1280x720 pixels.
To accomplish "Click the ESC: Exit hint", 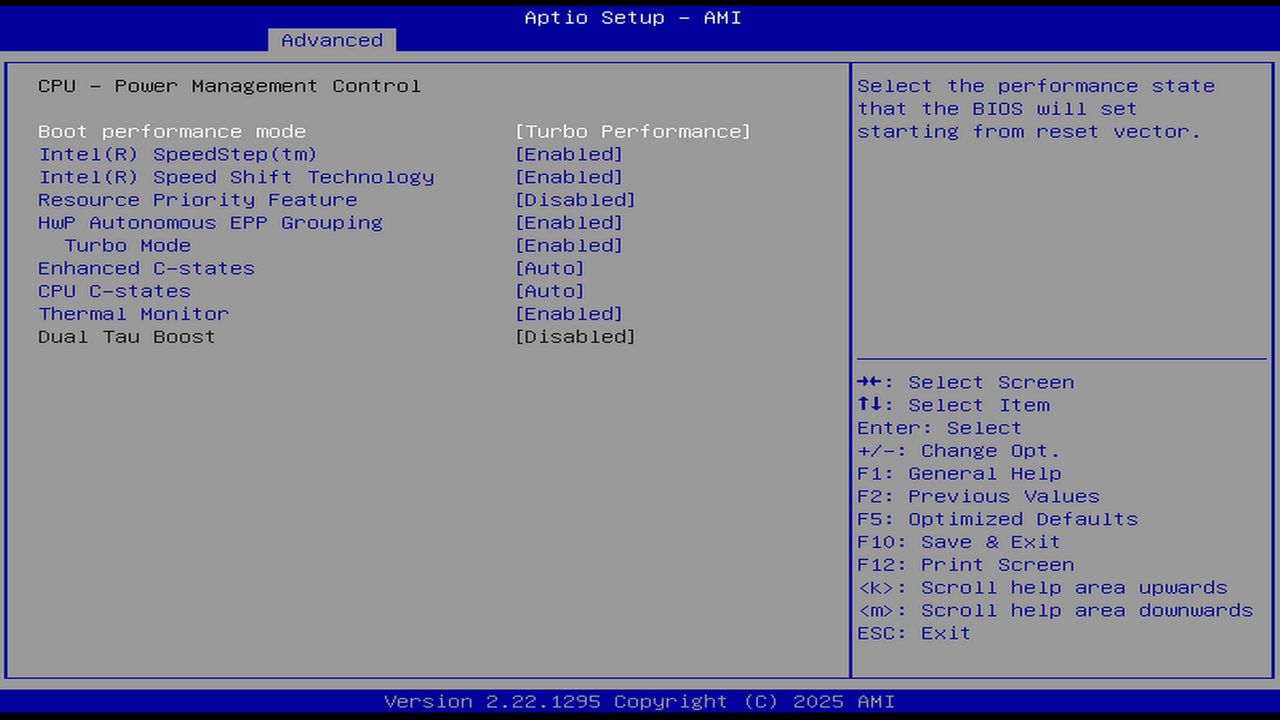I will pyautogui.click(x=914, y=633).
